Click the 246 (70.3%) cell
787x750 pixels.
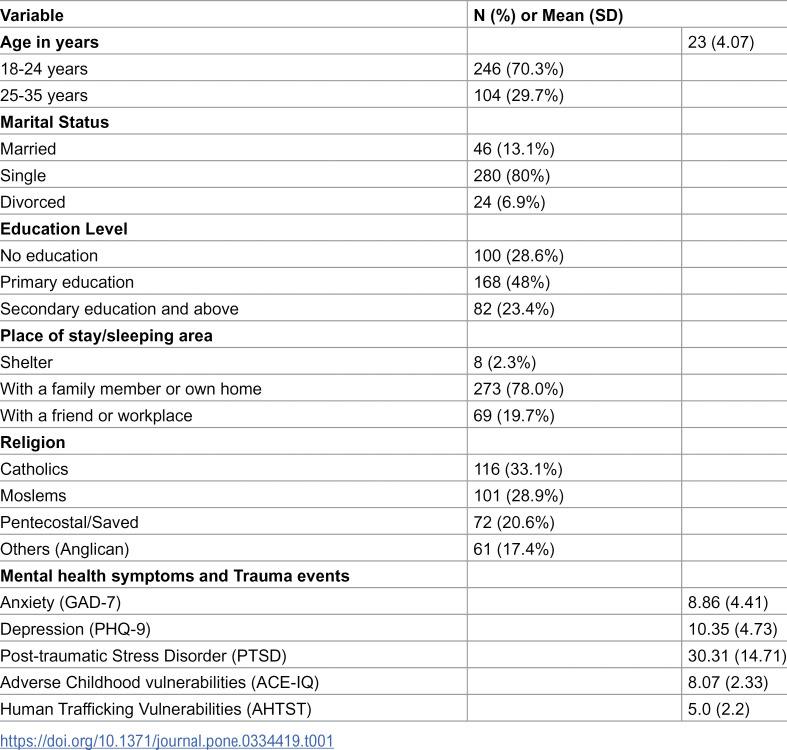click(x=518, y=69)
